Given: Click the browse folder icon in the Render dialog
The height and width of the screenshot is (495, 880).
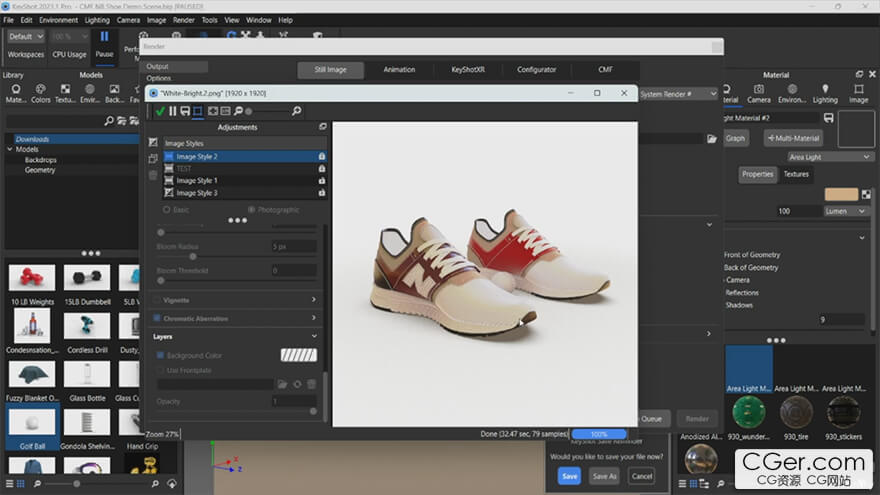Looking at the screenshot, I should [x=712, y=139].
